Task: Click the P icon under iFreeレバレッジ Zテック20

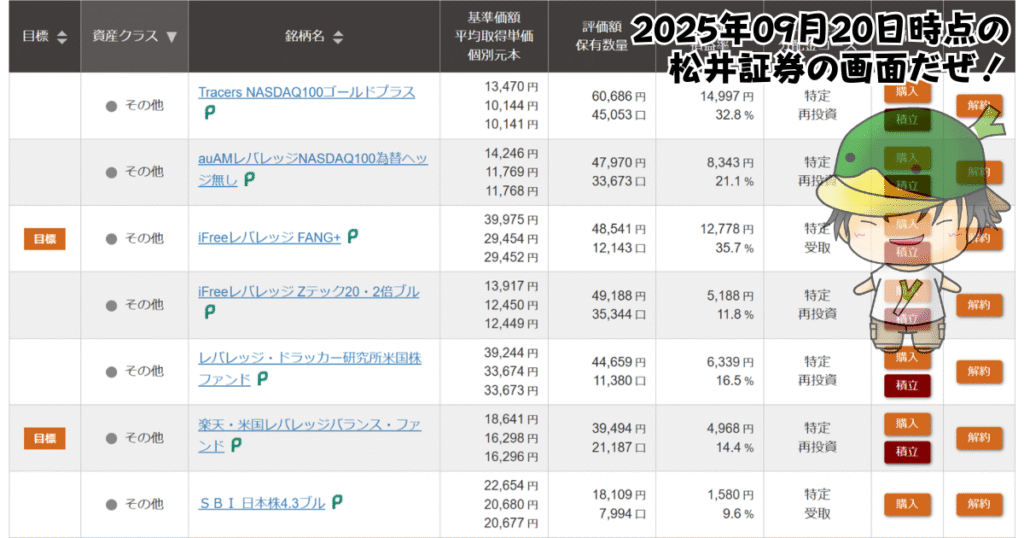Action: (210, 312)
